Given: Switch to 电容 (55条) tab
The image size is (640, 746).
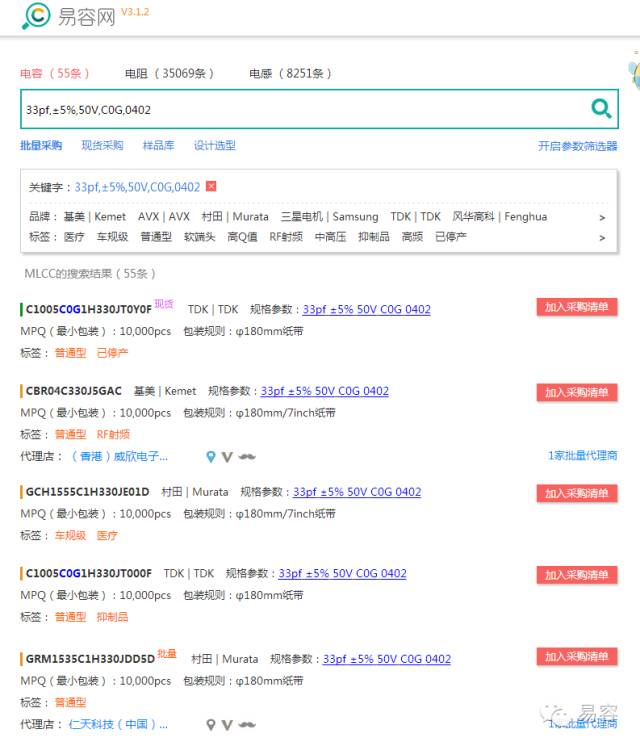Looking at the screenshot, I should tap(55, 73).
